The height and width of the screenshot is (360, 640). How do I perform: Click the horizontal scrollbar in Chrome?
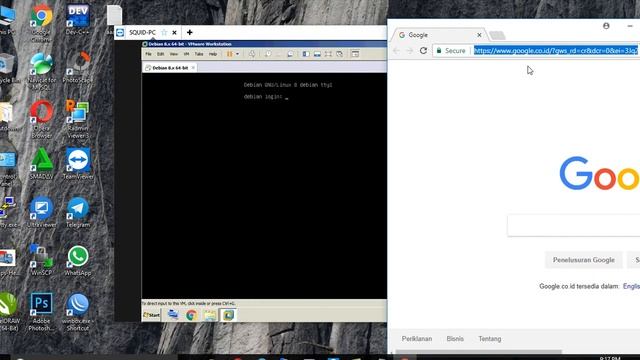click(478, 351)
